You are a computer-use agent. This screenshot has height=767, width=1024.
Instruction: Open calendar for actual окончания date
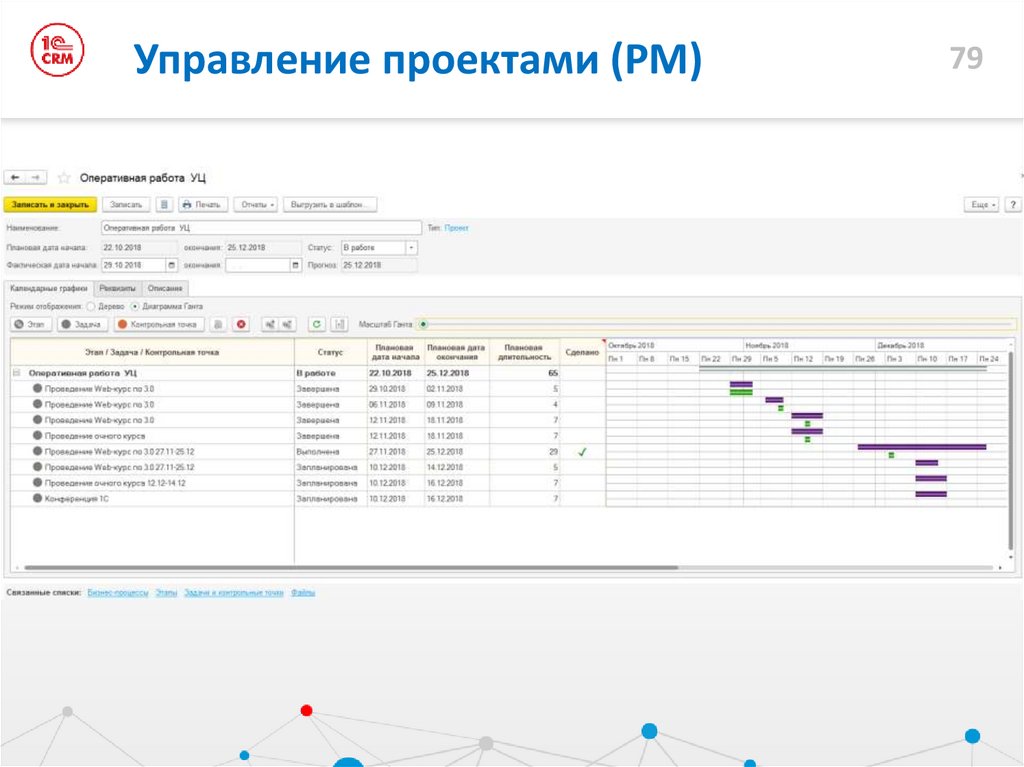[295, 265]
